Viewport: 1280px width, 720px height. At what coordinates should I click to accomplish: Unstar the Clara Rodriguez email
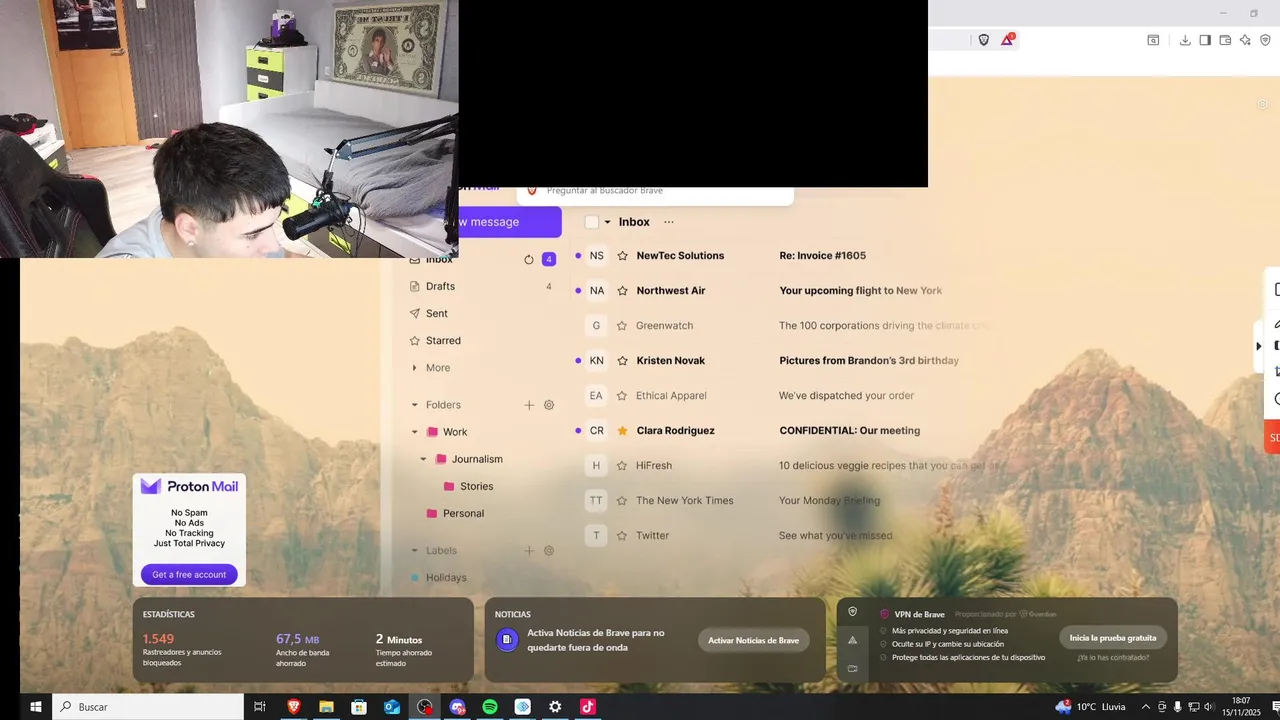coord(622,430)
